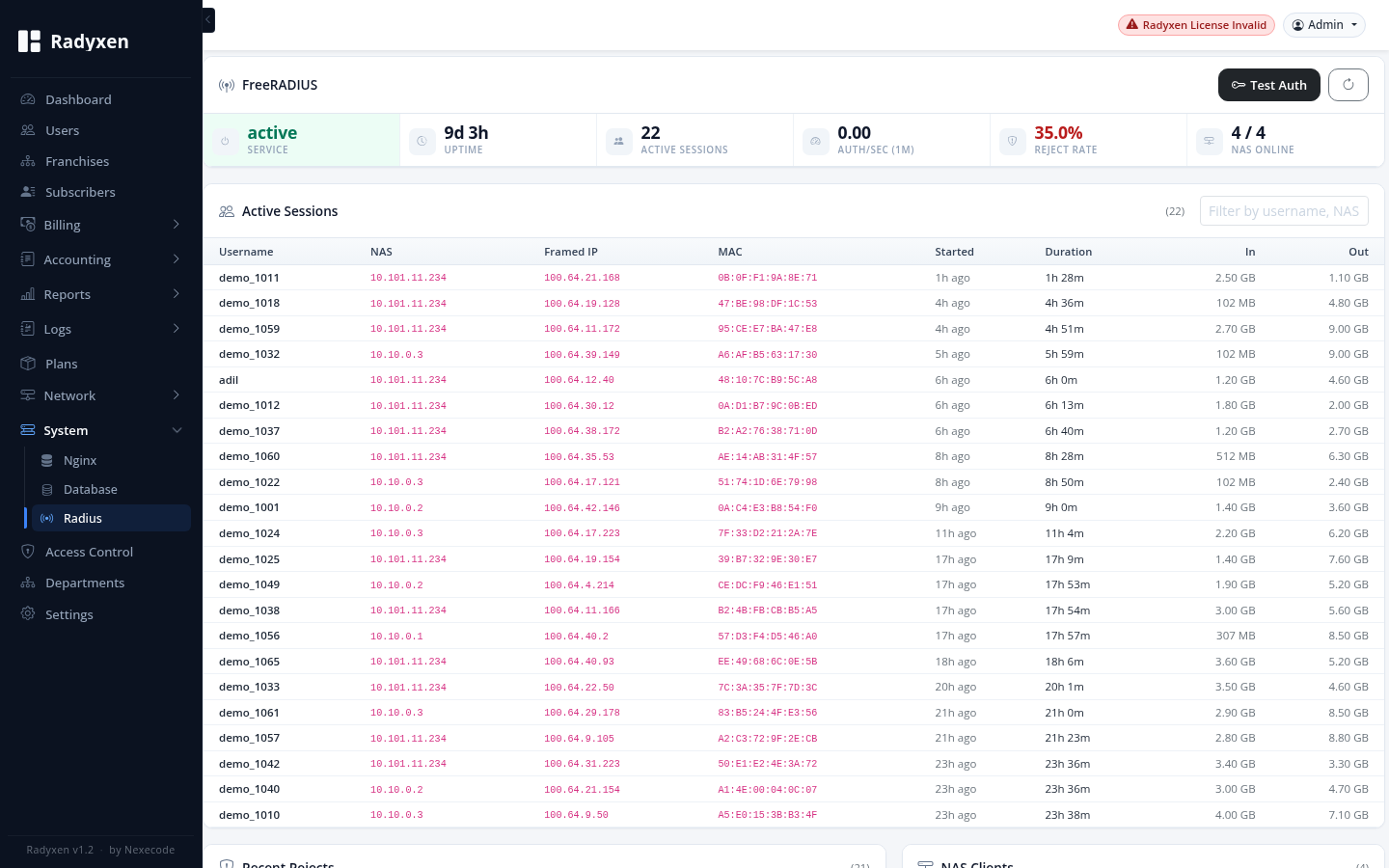Open Franchises via its sidebar icon
Screen dimensions: 1389x868
28,161
